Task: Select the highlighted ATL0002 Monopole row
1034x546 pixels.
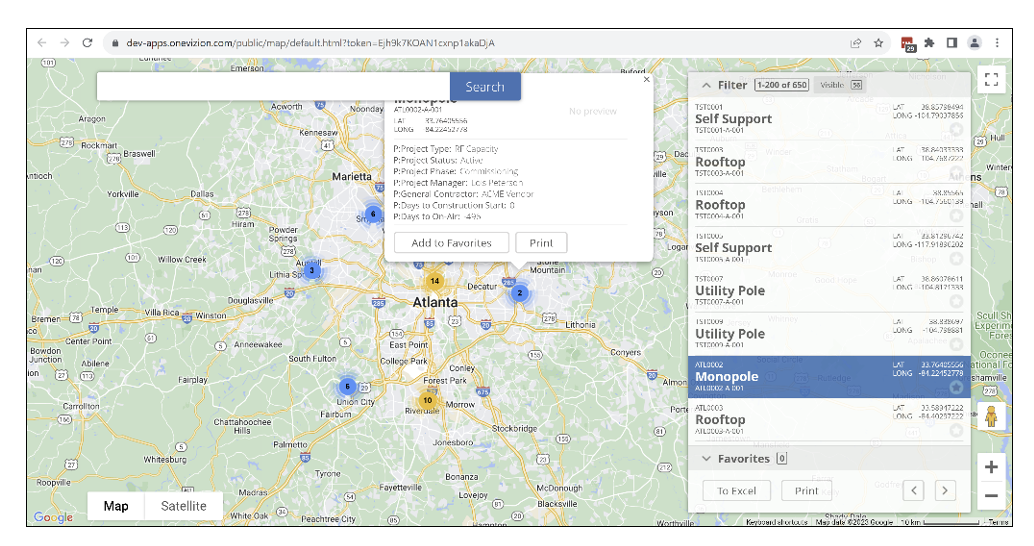Action: 829,377
